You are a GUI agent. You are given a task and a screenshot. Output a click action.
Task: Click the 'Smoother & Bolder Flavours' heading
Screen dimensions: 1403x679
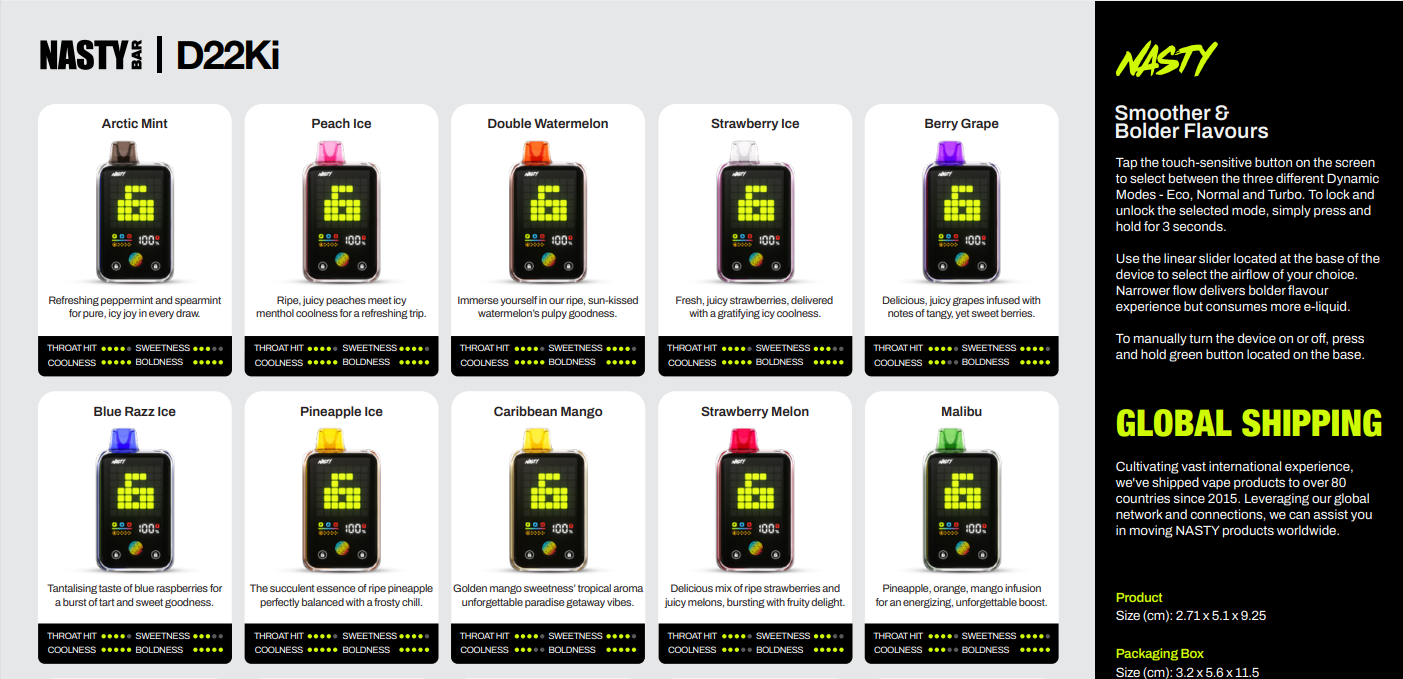click(x=1192, y=122)
